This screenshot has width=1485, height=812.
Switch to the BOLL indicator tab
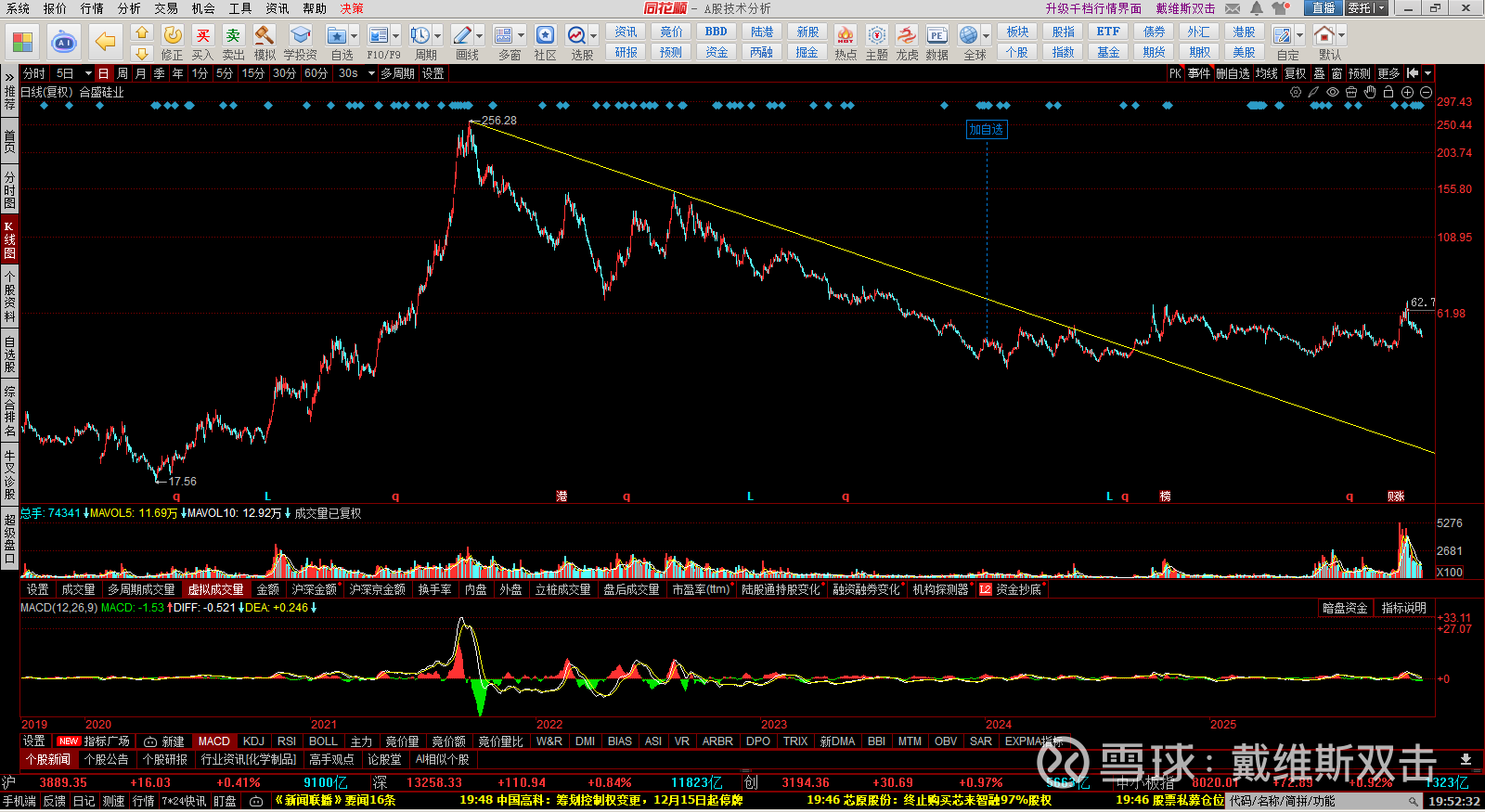[x=323, y=741]
